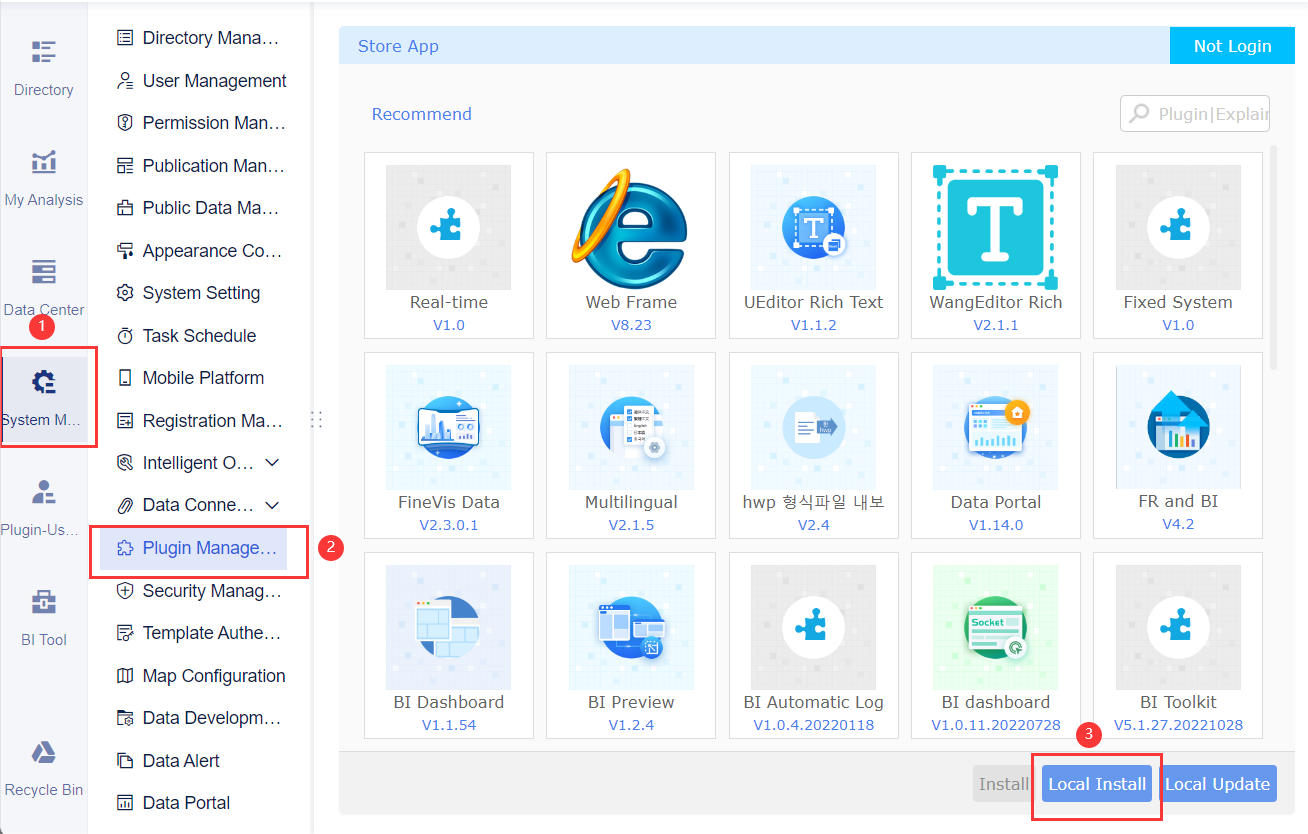Collapse the left menu panel handle
The image size is (1308, 834).
pyautogui.click(x=316, y=420)
